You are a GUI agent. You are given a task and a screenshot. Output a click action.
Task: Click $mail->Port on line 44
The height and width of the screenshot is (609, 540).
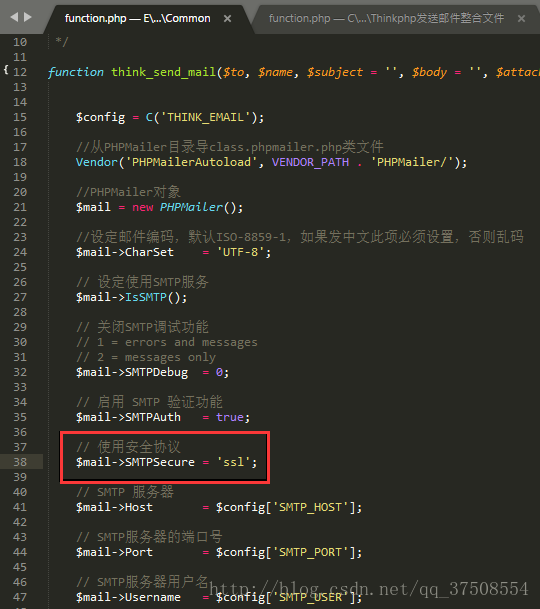click(x=114, y=552)
